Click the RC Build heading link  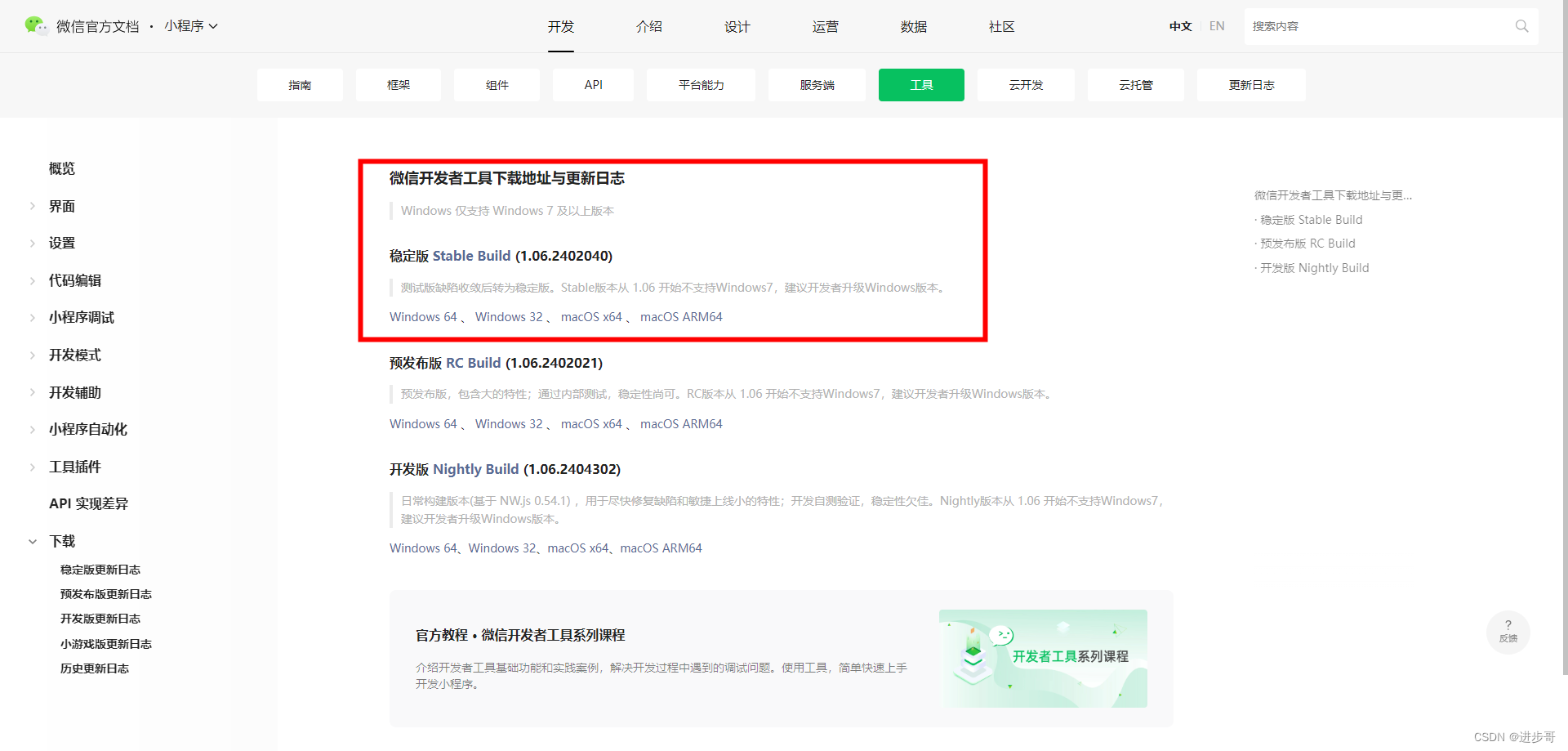(473, 363)
